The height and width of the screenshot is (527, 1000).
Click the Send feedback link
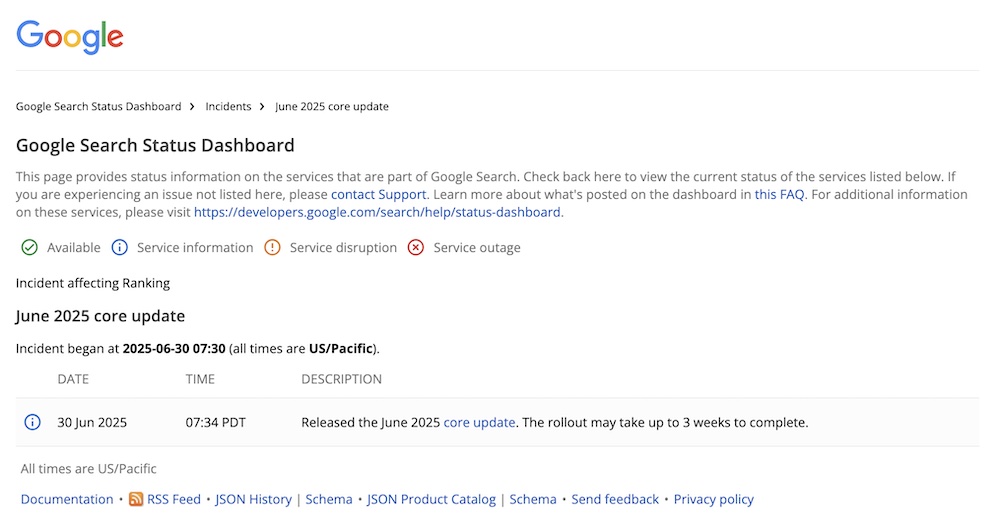point(615,499)
